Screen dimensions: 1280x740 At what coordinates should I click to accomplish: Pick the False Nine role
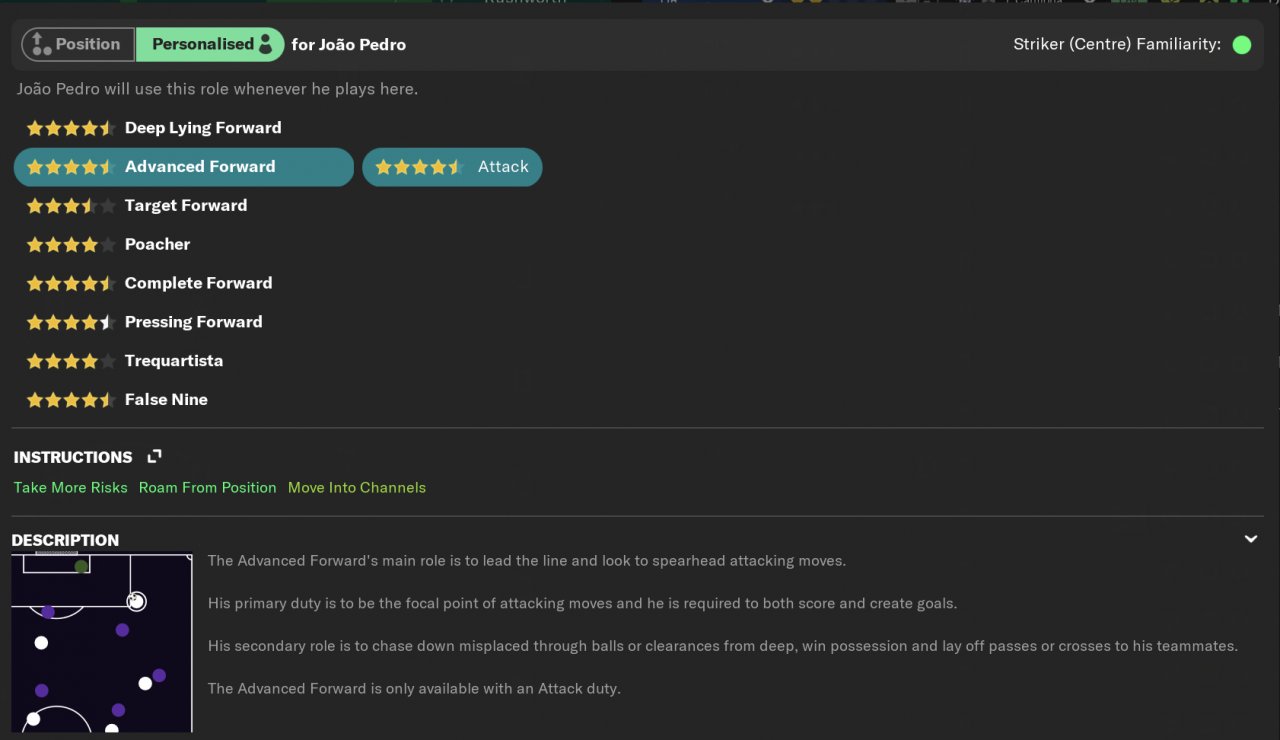pyautogui.click(x=117, y=400)
